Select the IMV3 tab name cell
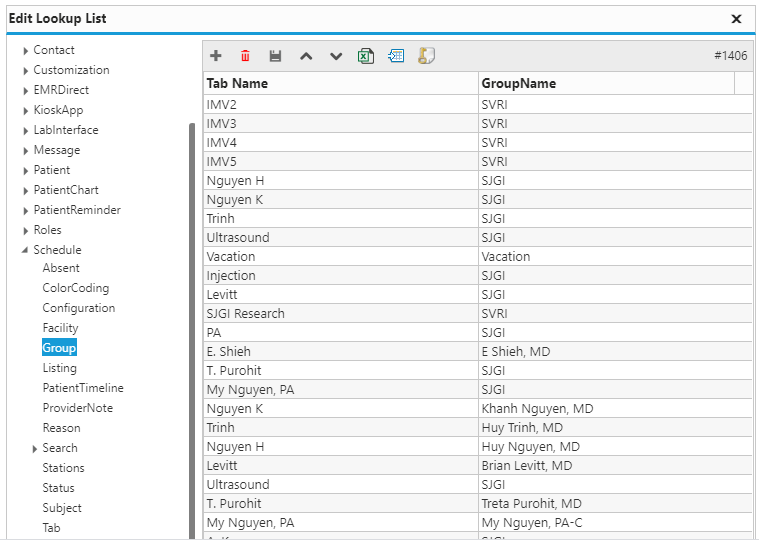This screenshot has height=544, width=759. 341,123
